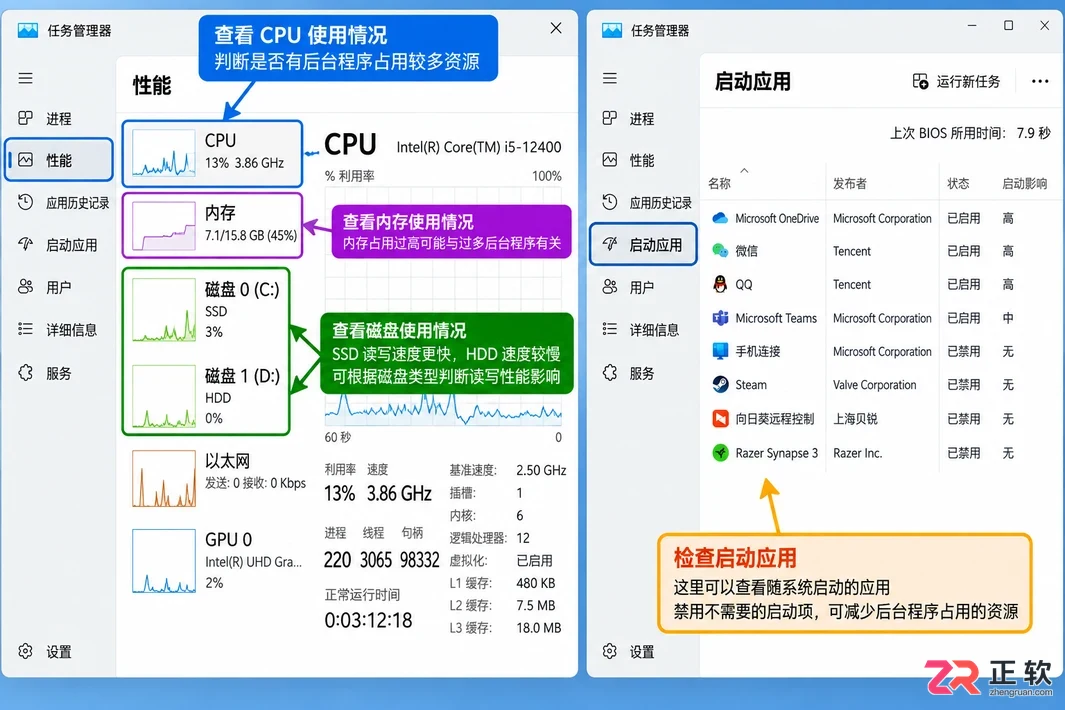Select 磁盘 0 (C:) SSD graph thumbnail
Viewport: 1065px width, 710px height.
(x=164, y=310)
